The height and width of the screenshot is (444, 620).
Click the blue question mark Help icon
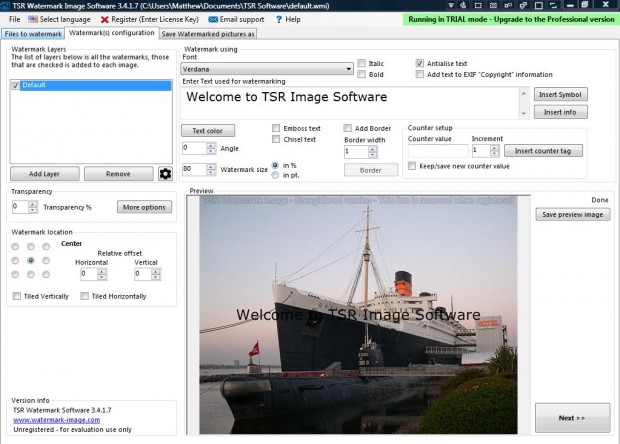pos(279,19)
